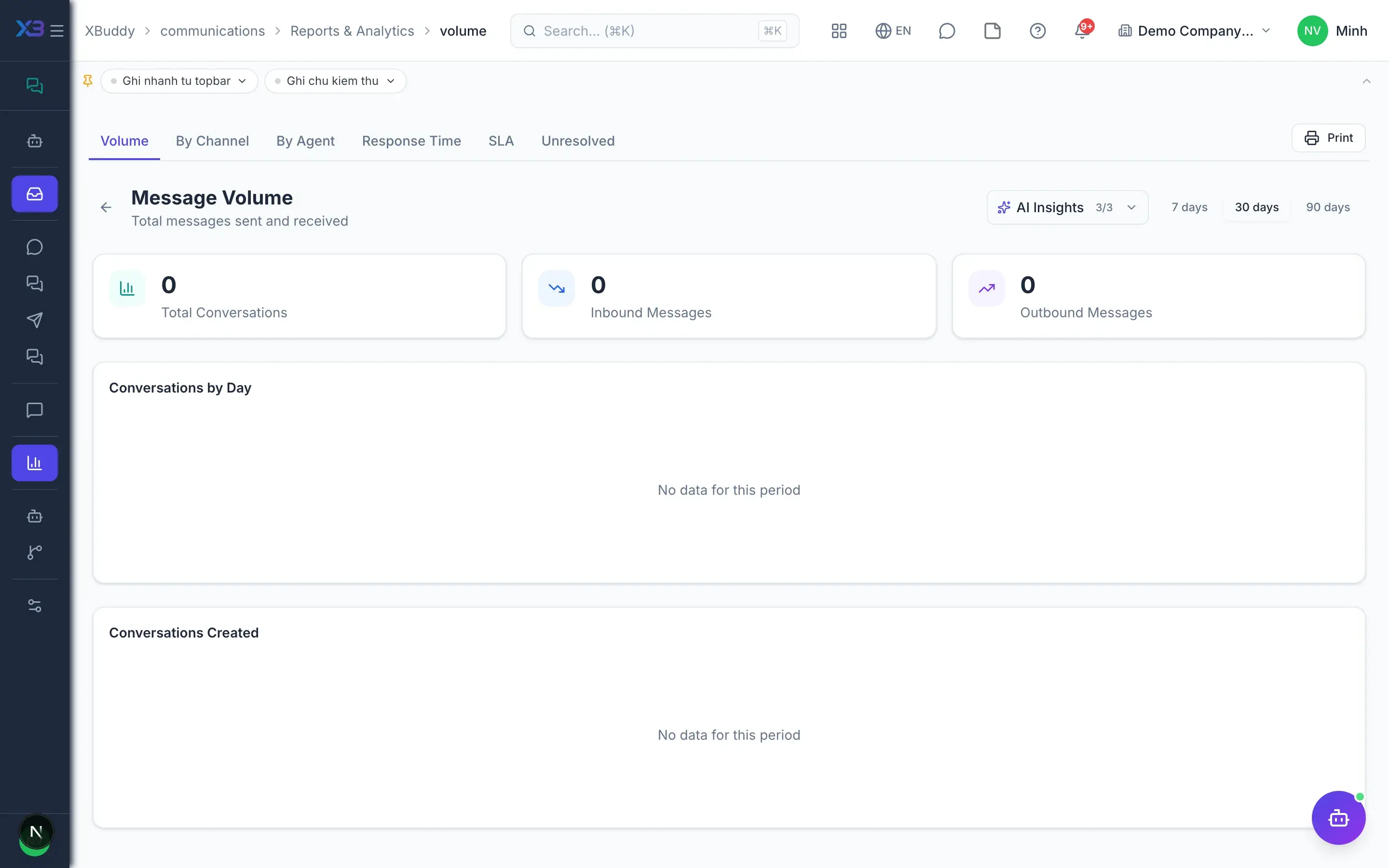This screenshot has height=868, width=1389.
Task: Select the 7 days range
Action: [x=1189, y=207]
